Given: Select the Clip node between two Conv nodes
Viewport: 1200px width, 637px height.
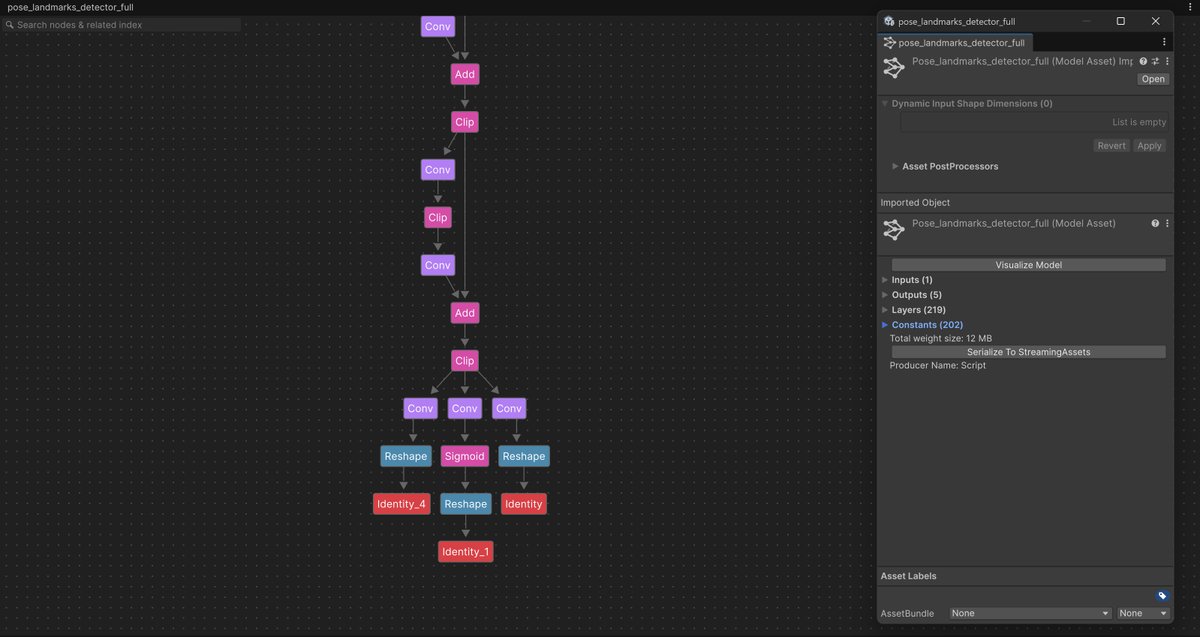Looking at the screenshot, I should point(438,217).
